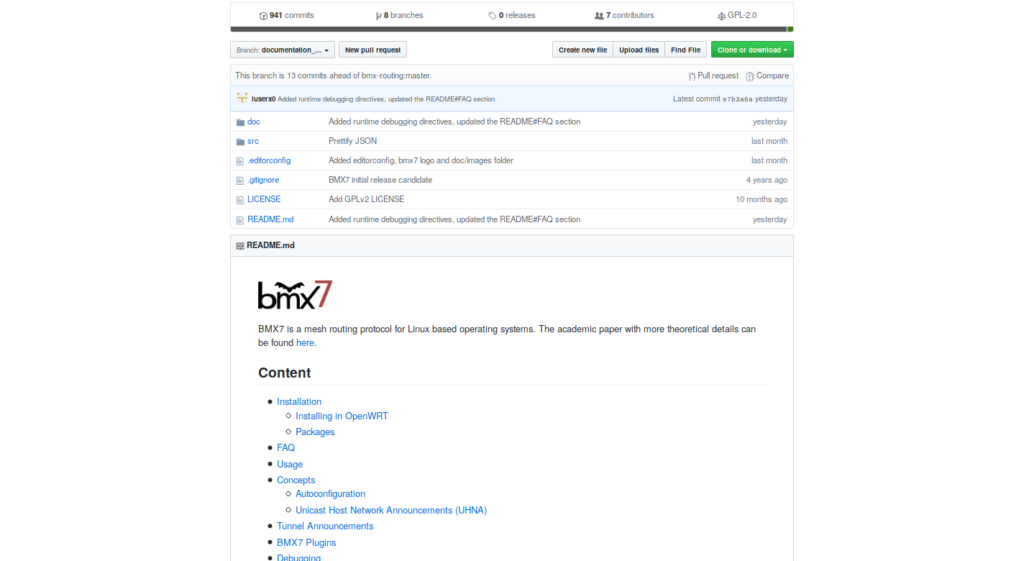Open the Branch documentation dropdown
This screenshot has height=561, width=1024.
tap(282, 50)
